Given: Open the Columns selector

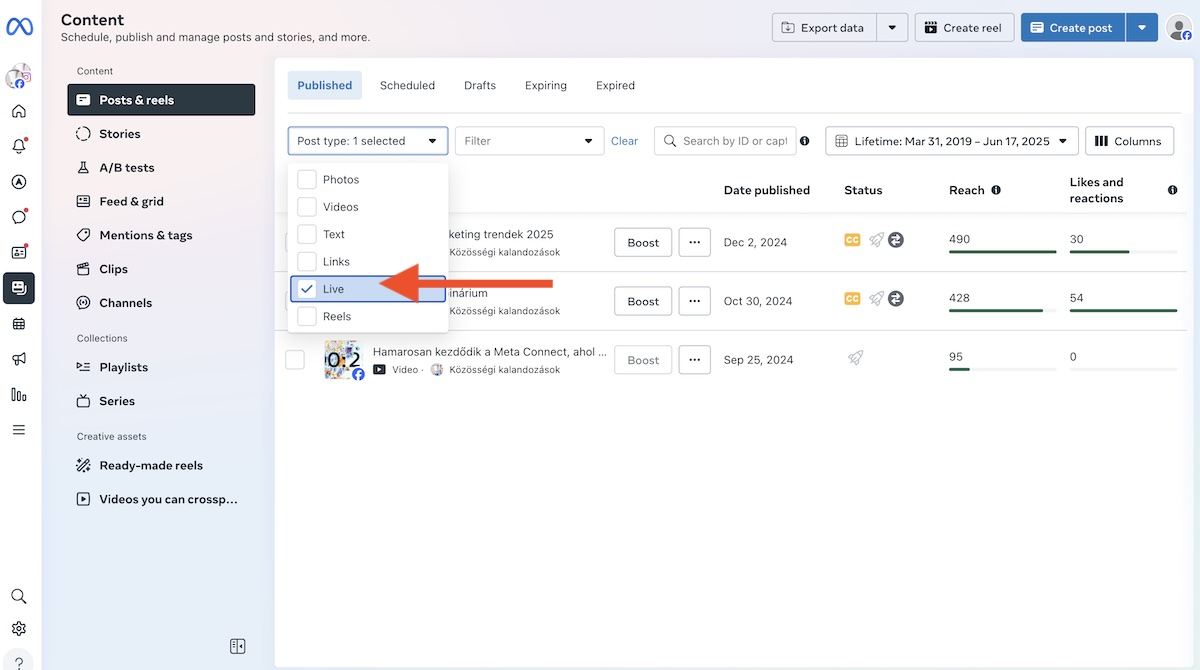Looking at the screenshot, I should pyautogui.click(x=1129, y=141).
